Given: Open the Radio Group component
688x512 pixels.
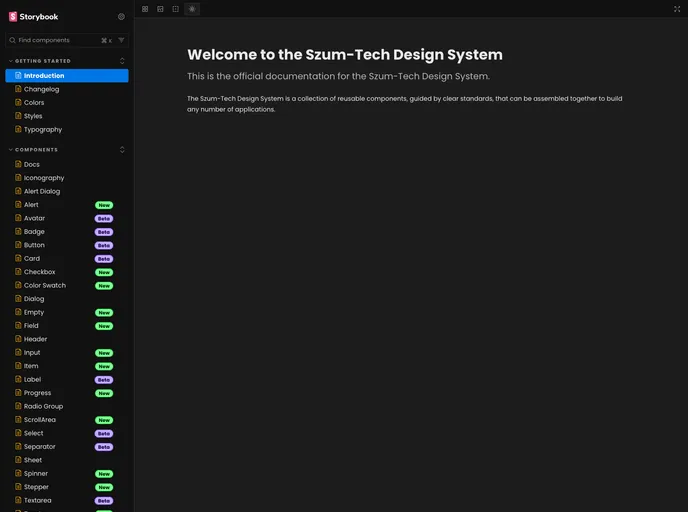Looking at the screenshot, I should tap(67, 406).
